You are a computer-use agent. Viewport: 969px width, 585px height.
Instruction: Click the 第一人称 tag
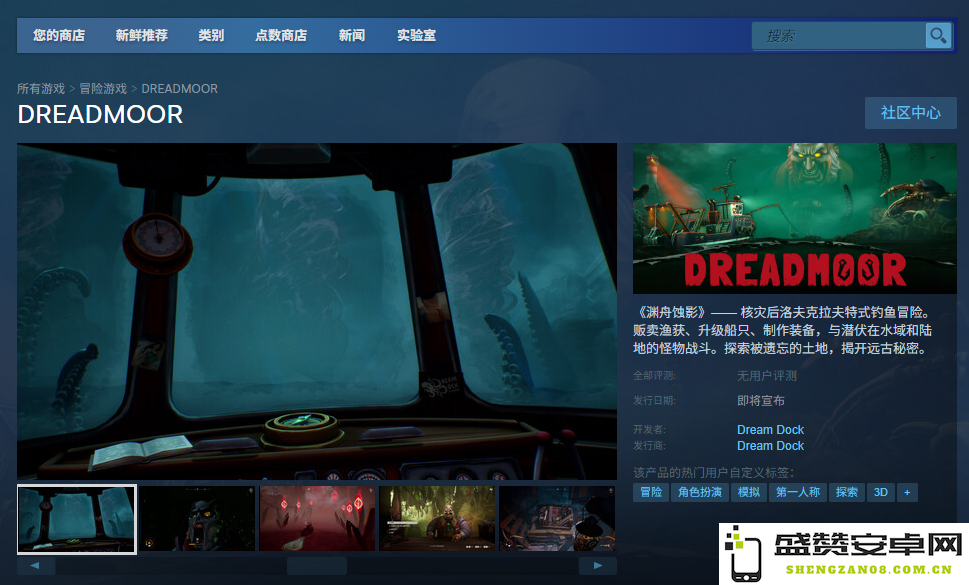coord(798,492)
